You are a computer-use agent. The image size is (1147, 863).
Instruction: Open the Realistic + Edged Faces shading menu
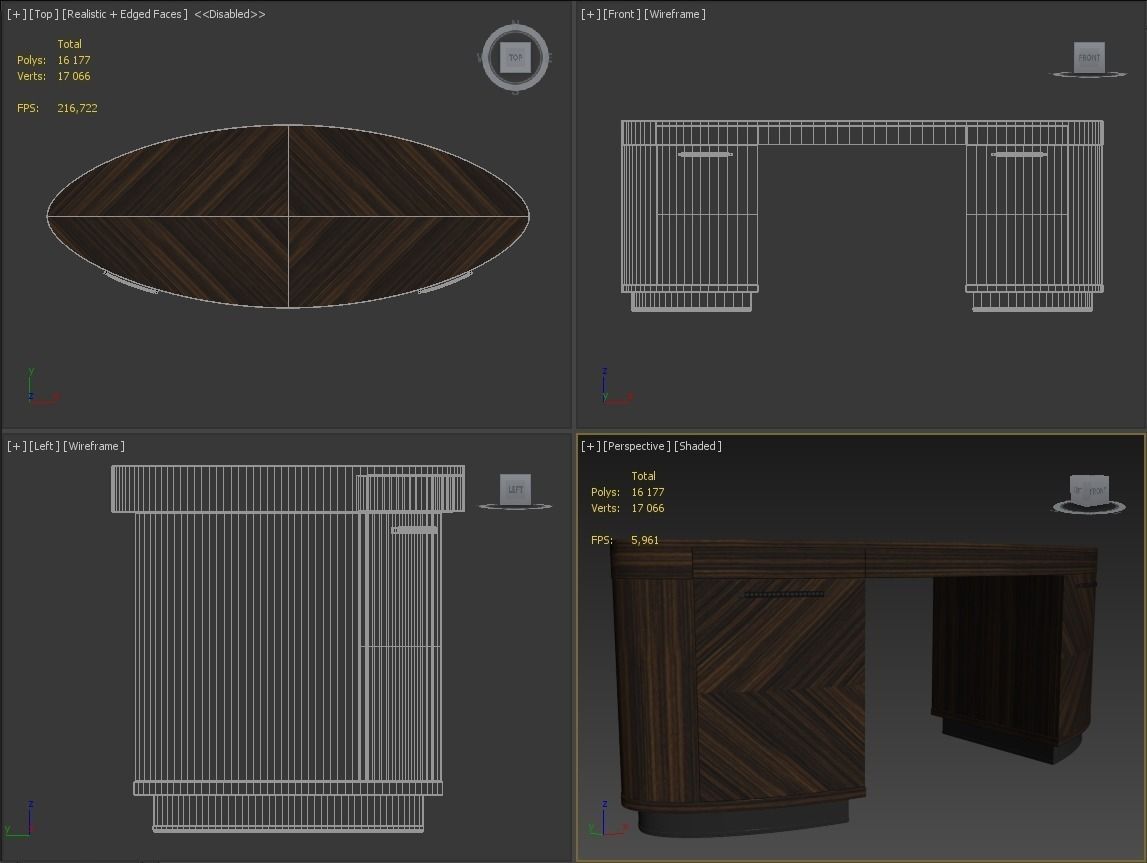click(x=125, y=14)
